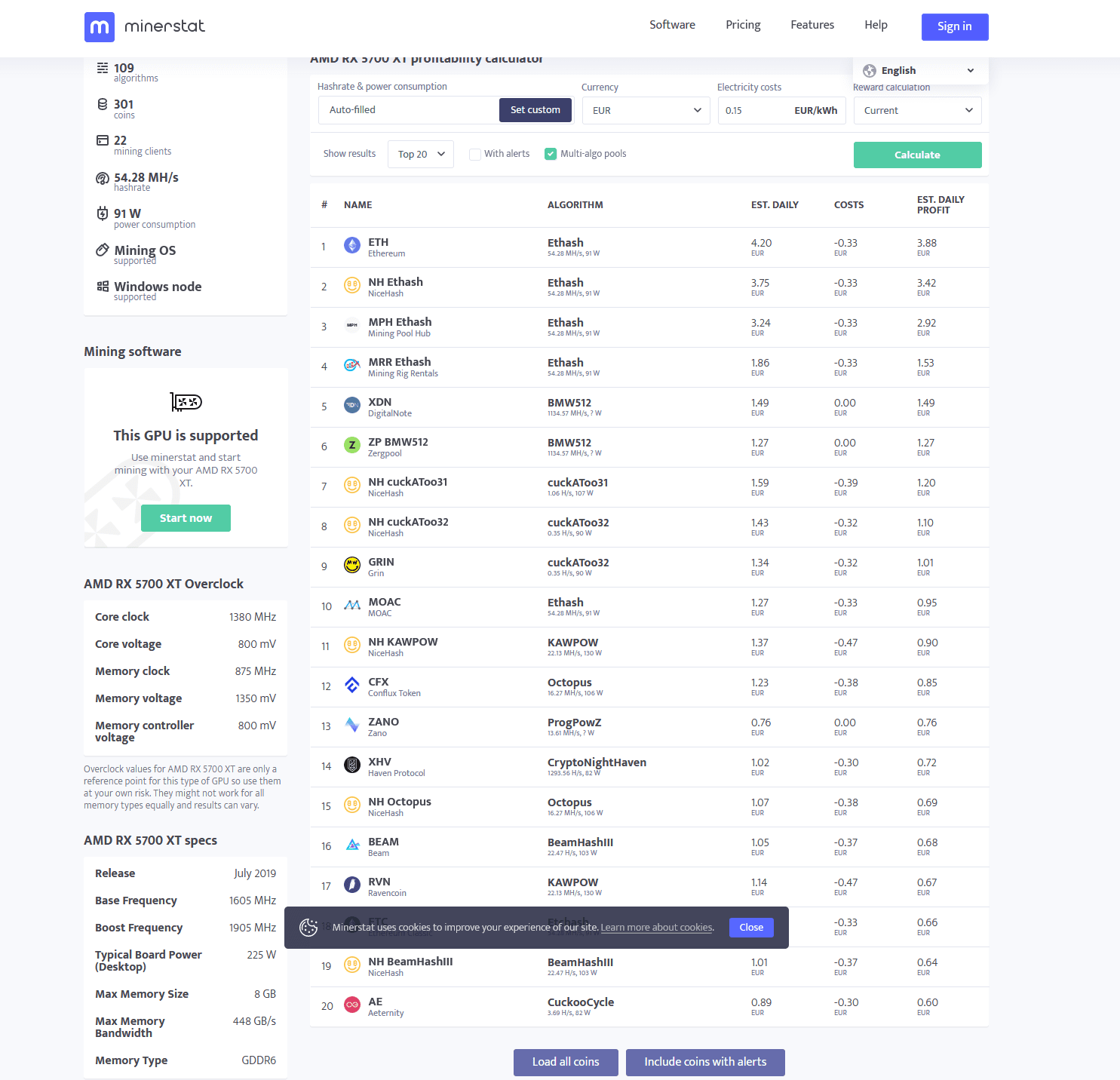The image size is (1120, 1080).
Task: Click CryptoNightHaven algorithm text
Action: click(597, 762)
